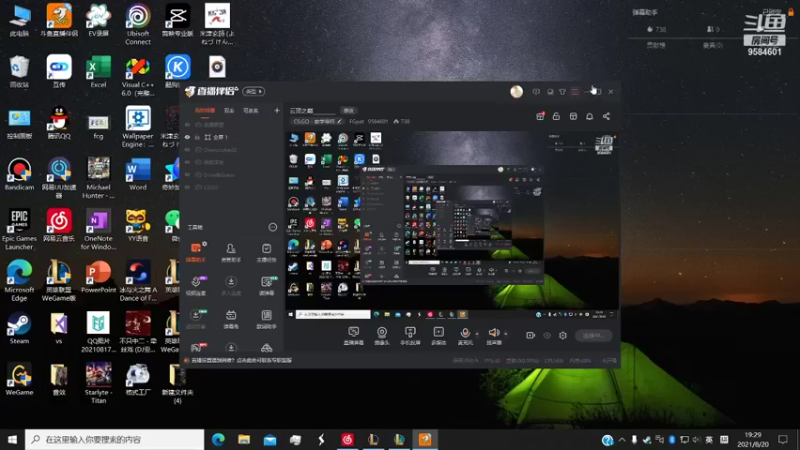Screen dimensions: 800x450
Task: Focus the Windows taskbar search box
Action: pyautogui.click(x=114, y=440)
